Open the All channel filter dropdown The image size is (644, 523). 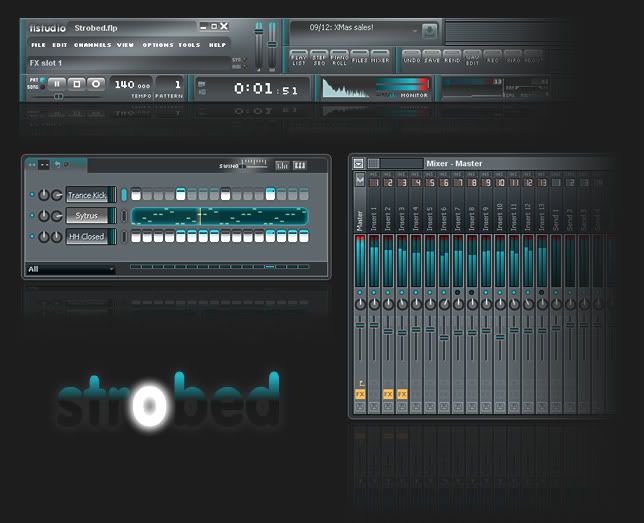tap(70, 269)
